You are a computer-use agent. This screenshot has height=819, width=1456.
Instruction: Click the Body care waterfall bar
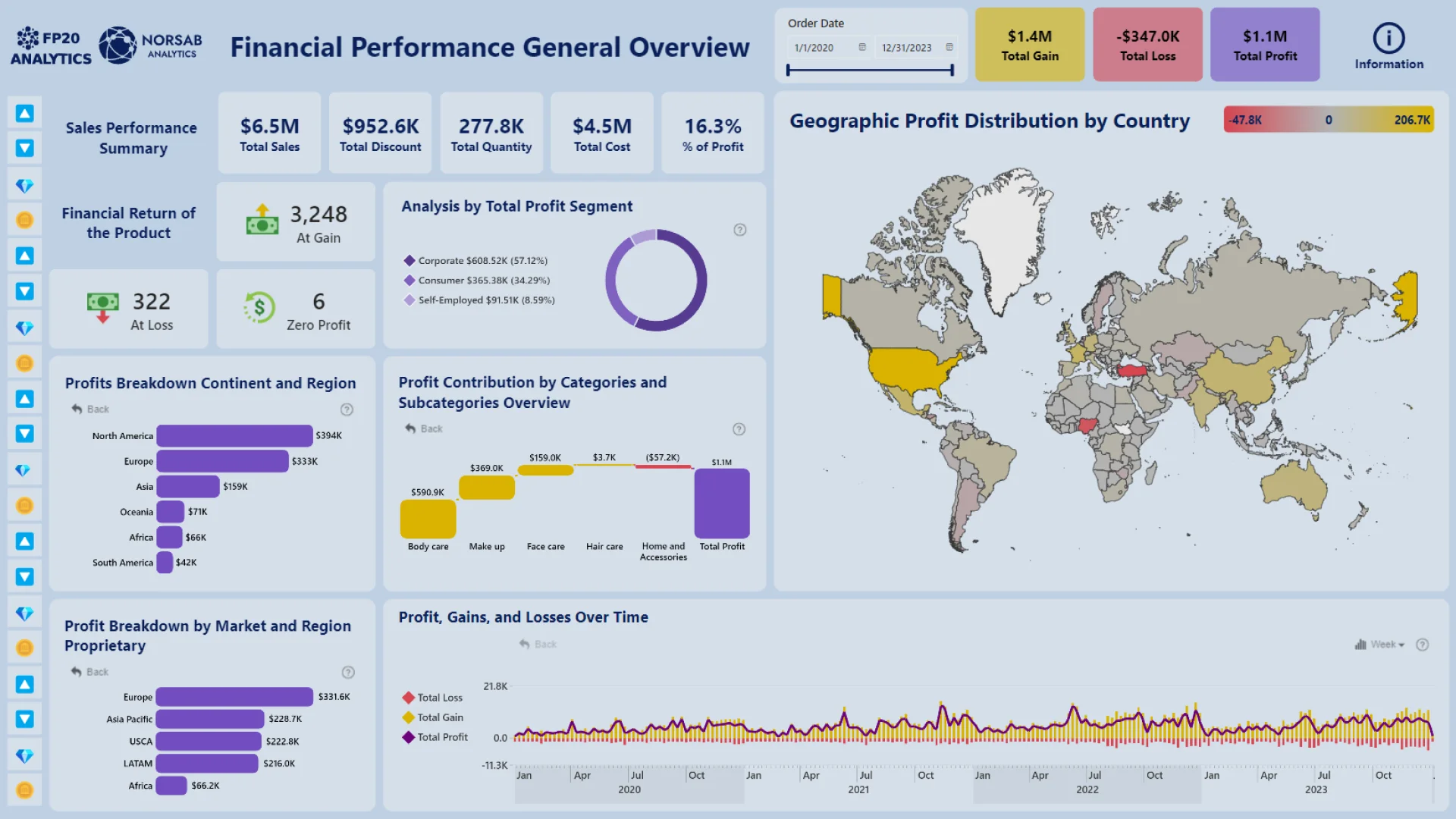click(x=428, y=519)
